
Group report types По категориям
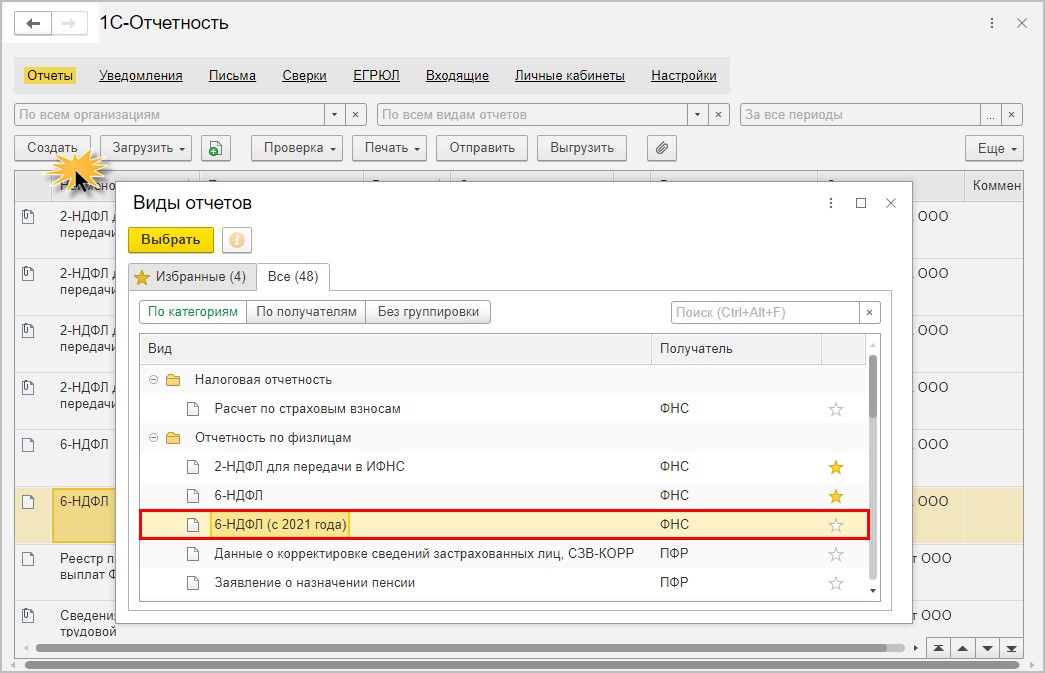(x=193, y=312)
